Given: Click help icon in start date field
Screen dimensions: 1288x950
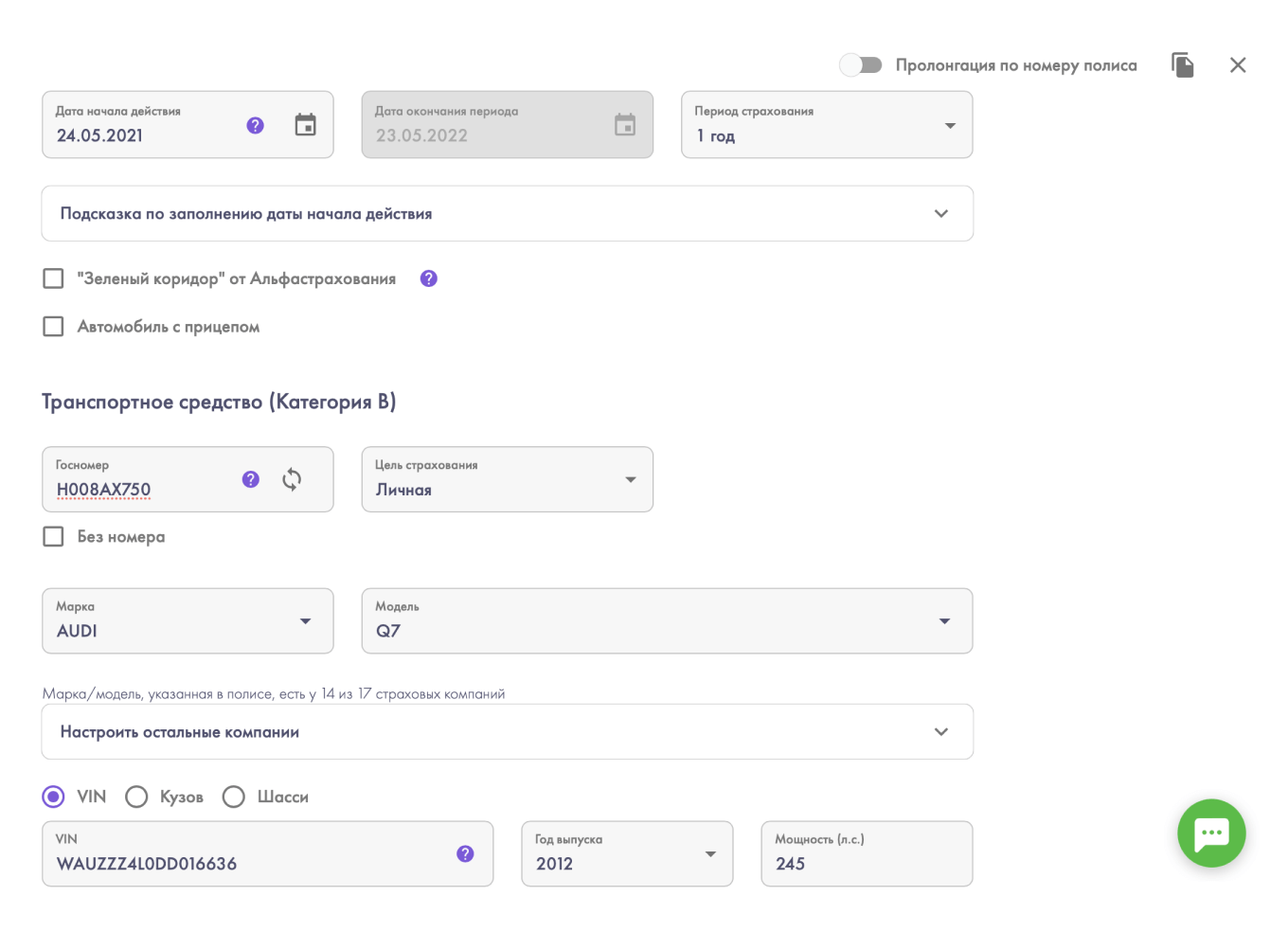Looking at the screenshot, I should click(x=255, y=125).
